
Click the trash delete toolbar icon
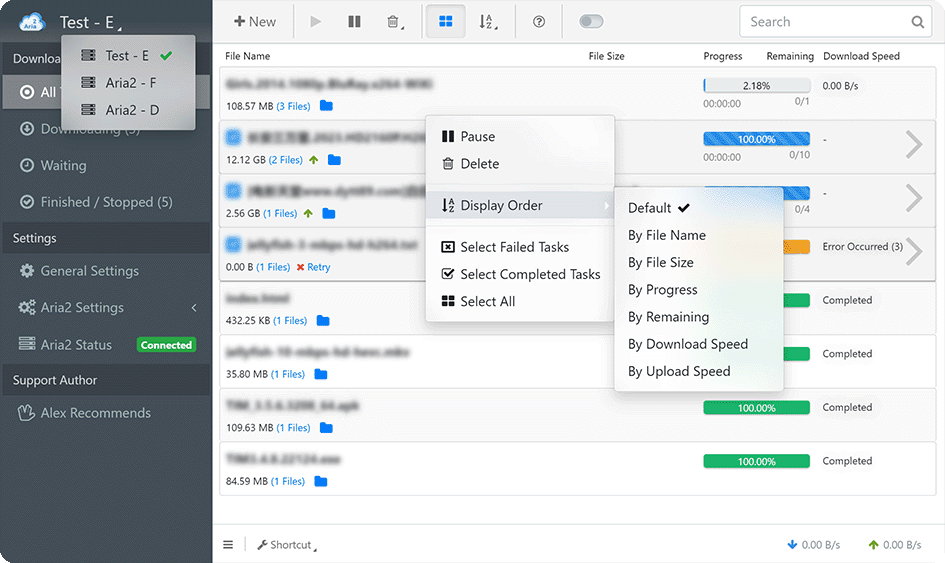393,21
